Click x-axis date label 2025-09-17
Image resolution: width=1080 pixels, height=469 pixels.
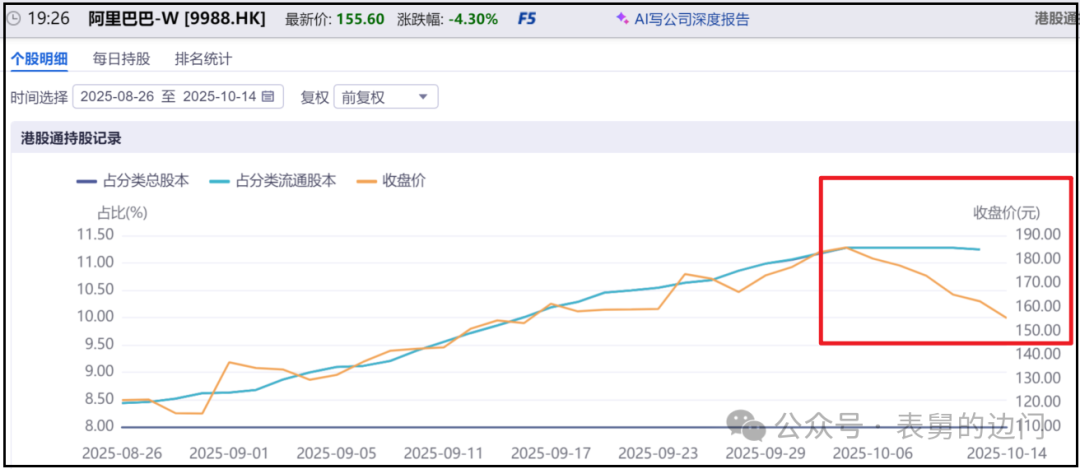click(552, 453)
